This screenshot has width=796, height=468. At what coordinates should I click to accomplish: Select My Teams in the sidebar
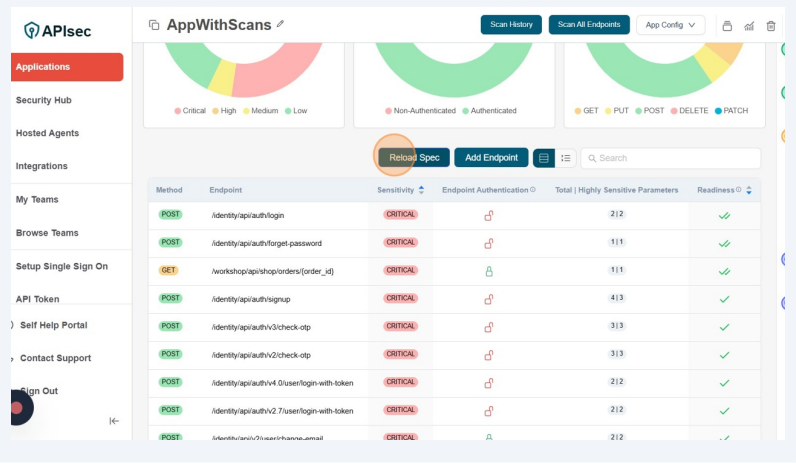[x=37, y=200]
